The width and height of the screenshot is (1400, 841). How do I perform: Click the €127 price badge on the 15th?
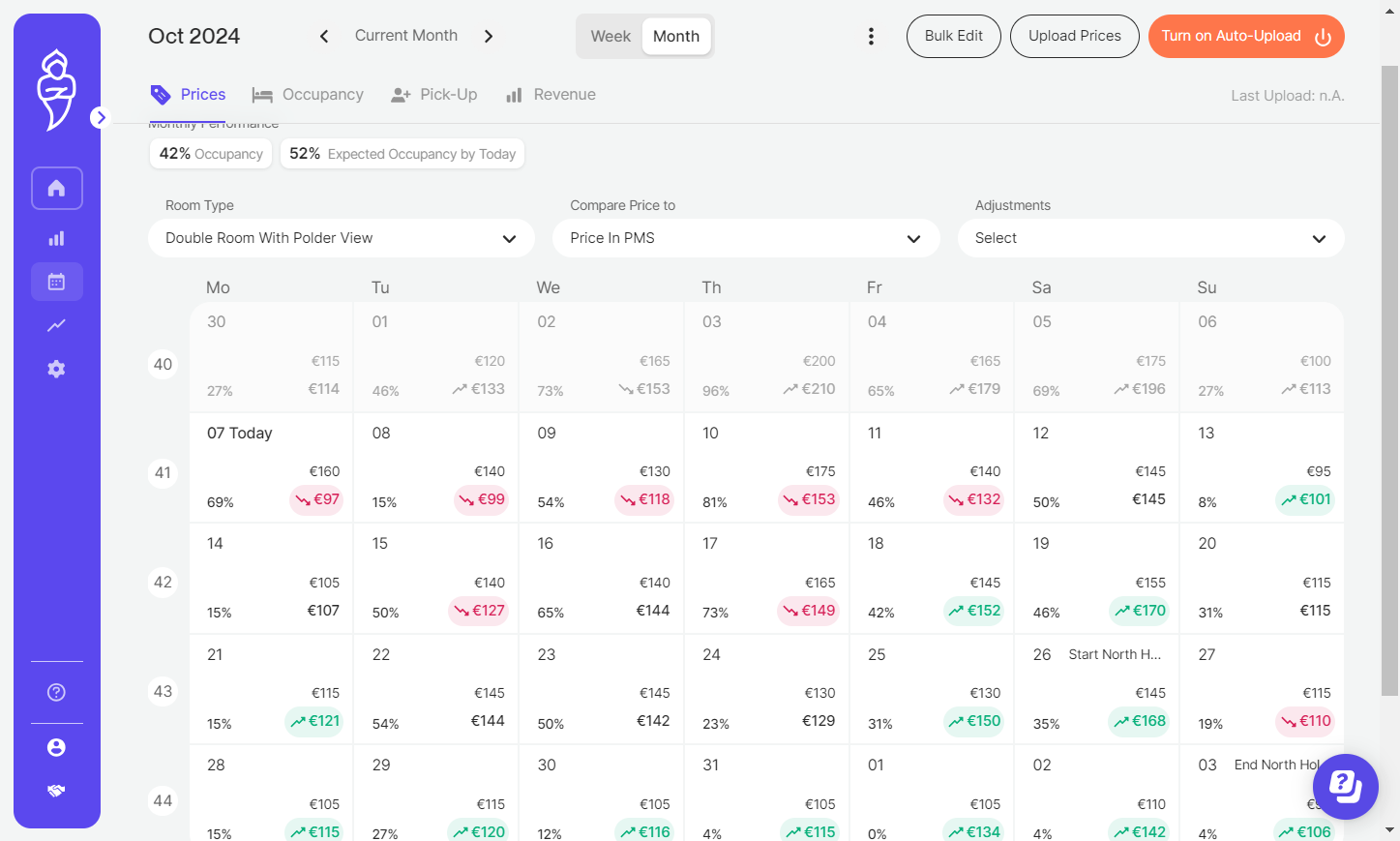480,611
